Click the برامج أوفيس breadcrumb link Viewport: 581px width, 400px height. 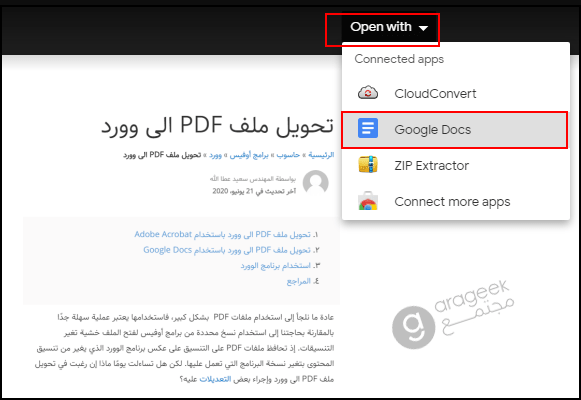[249, 155]
